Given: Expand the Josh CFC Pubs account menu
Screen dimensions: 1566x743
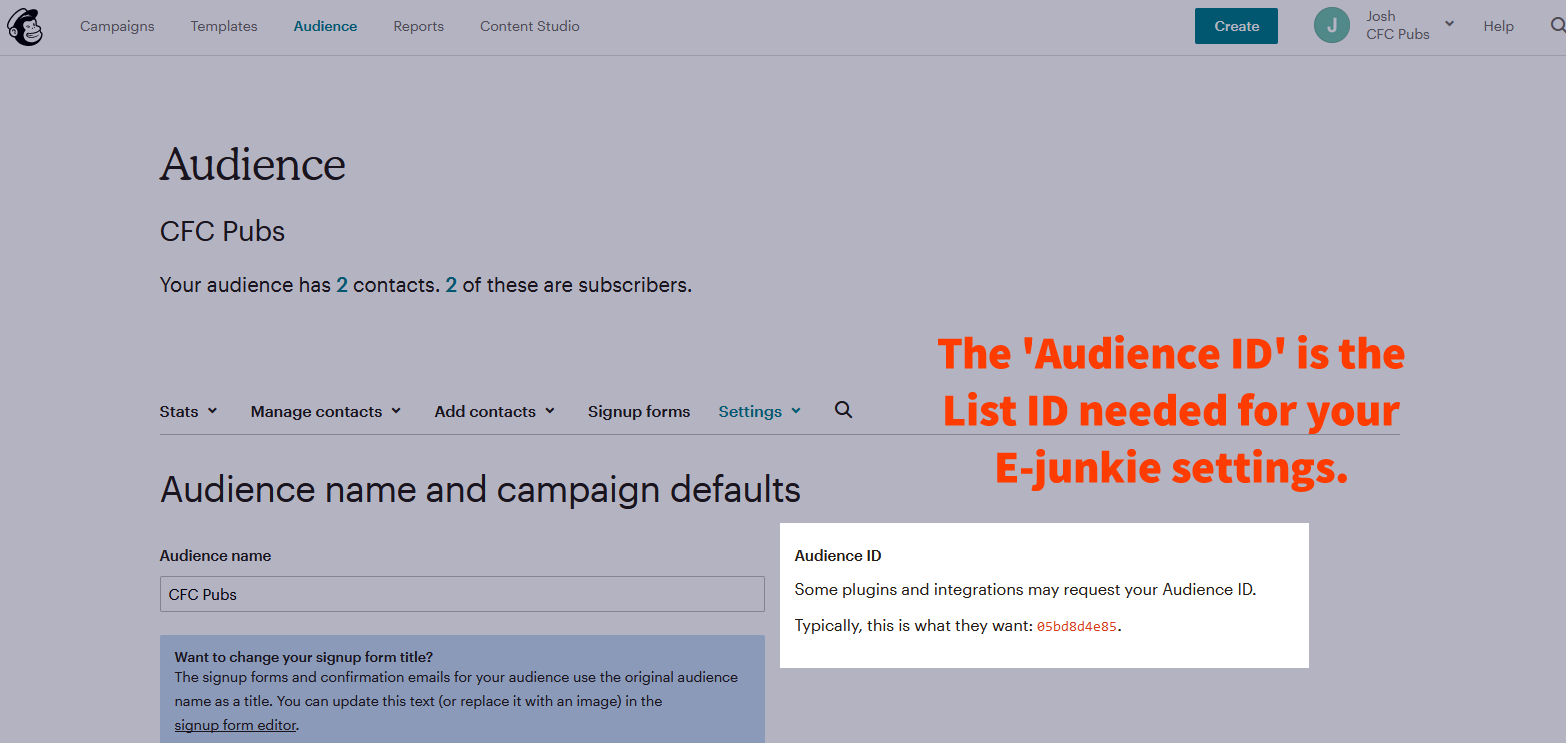Looking at the screenshot, I should pos(1410,25).
